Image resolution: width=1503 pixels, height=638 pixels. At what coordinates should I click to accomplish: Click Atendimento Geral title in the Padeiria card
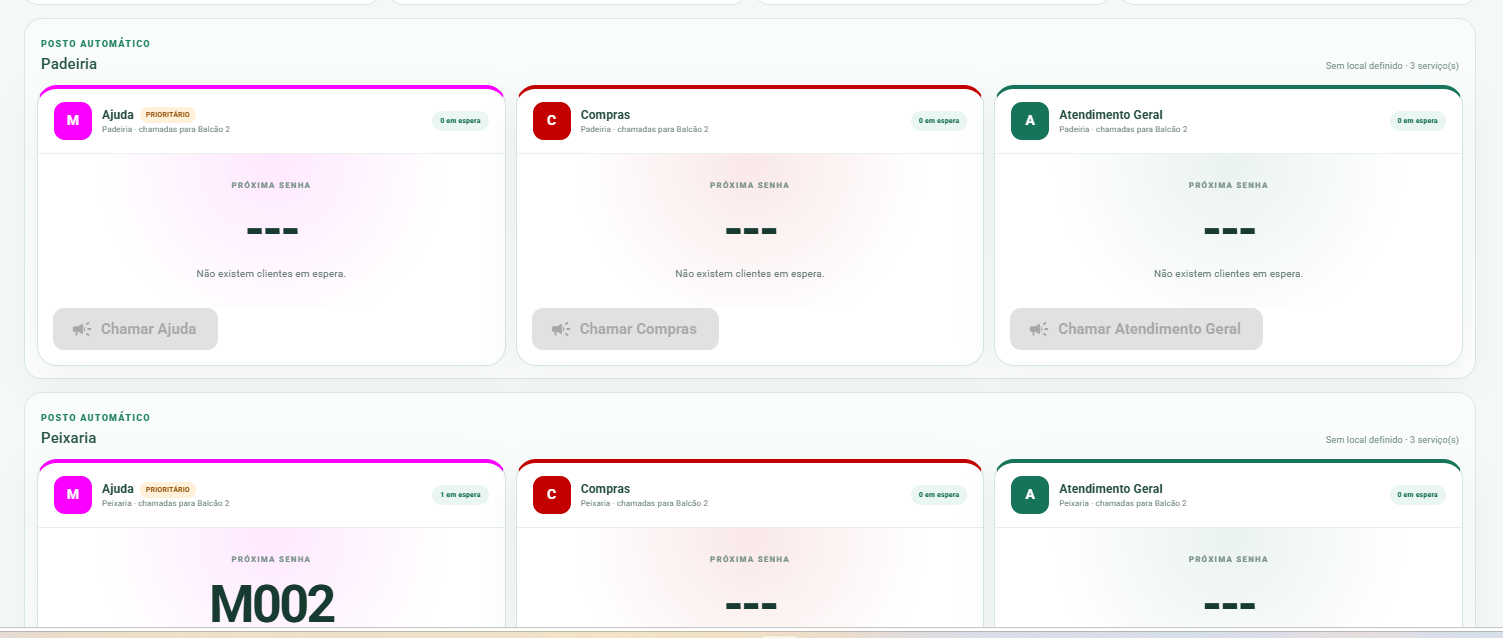point(1111,115)
